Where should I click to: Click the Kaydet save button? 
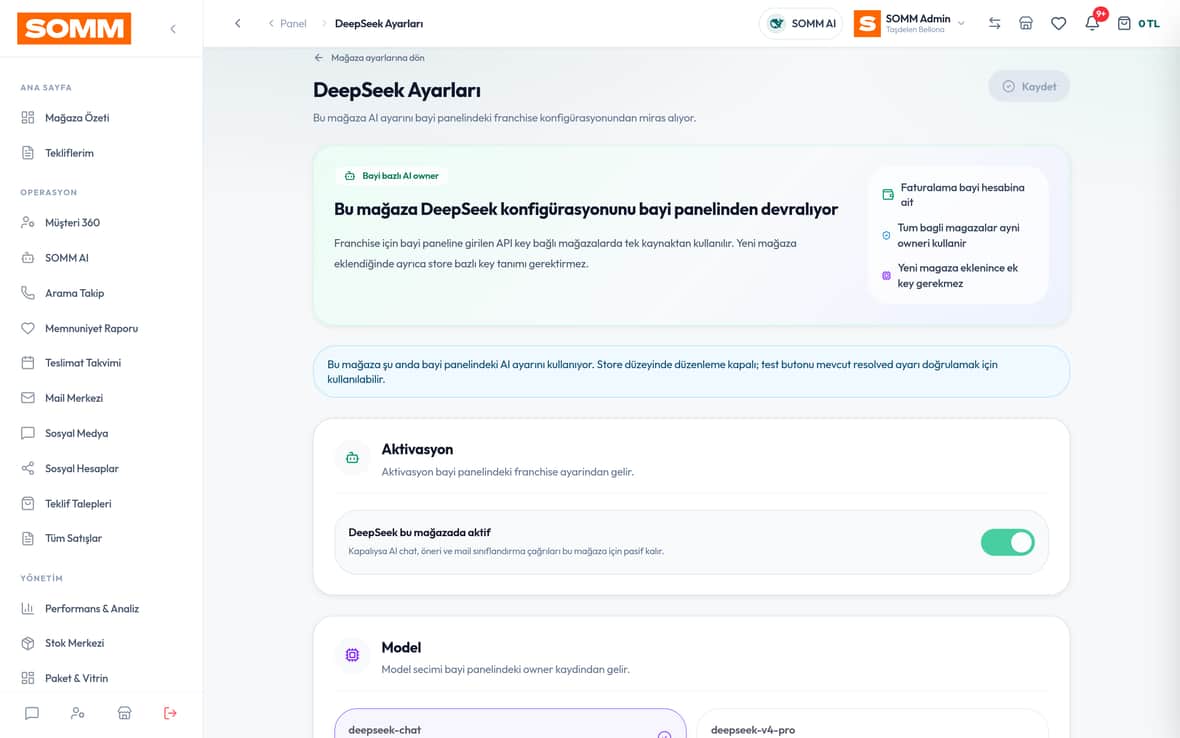[x=1029, y=87]
